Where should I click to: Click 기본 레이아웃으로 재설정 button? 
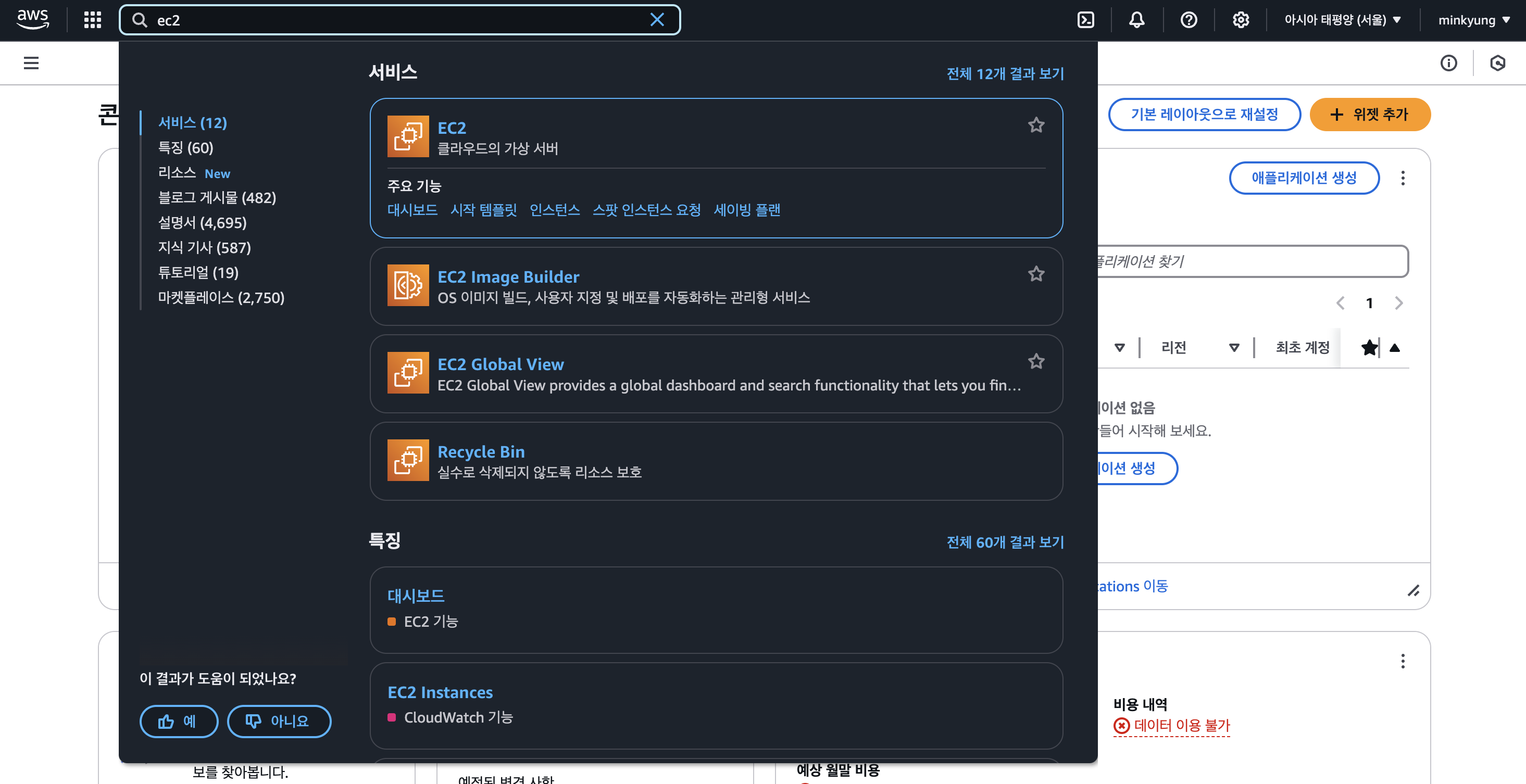(1204, 113)
